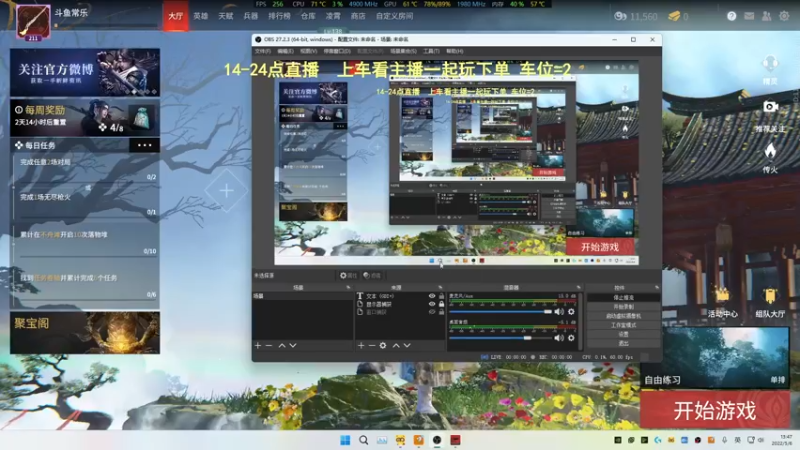The width and height of the screenshot is (800, 450).
Task: Pop out the OBS sources dock
Action: 440,288
